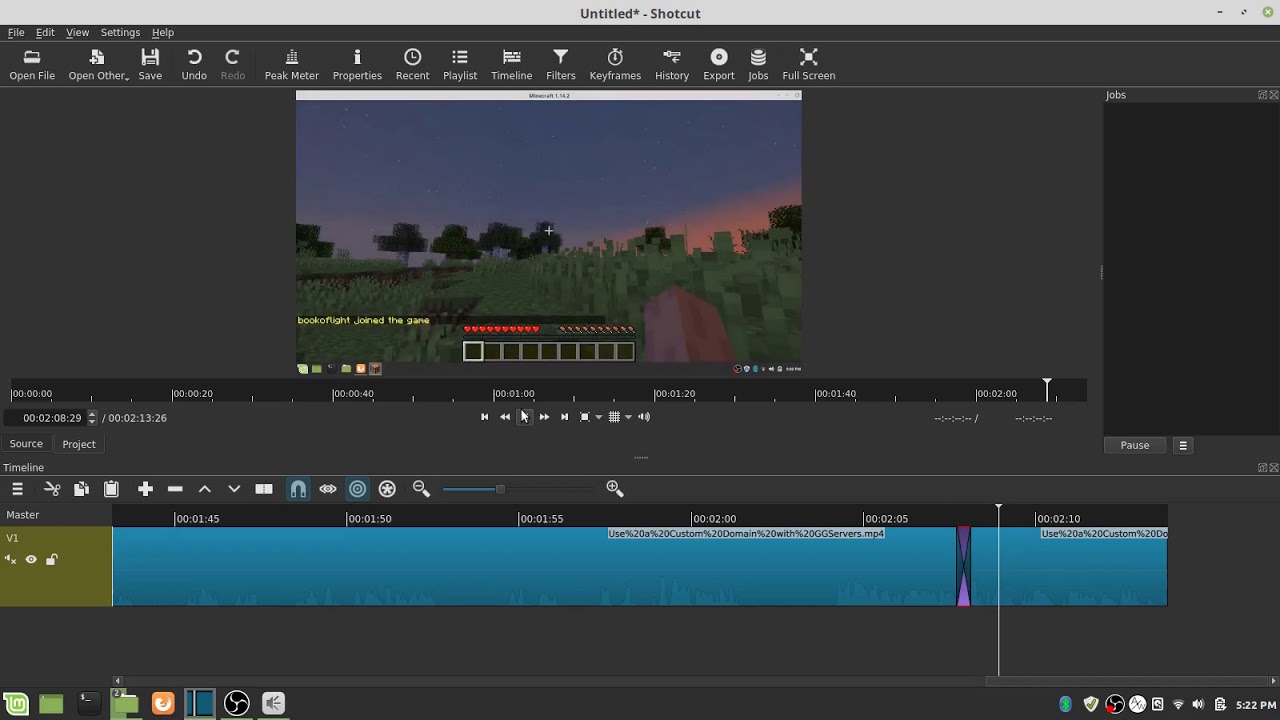Click the Open File toolbar icon
The width and height of the screenshot is (1280, 720).
coord(32,64)
